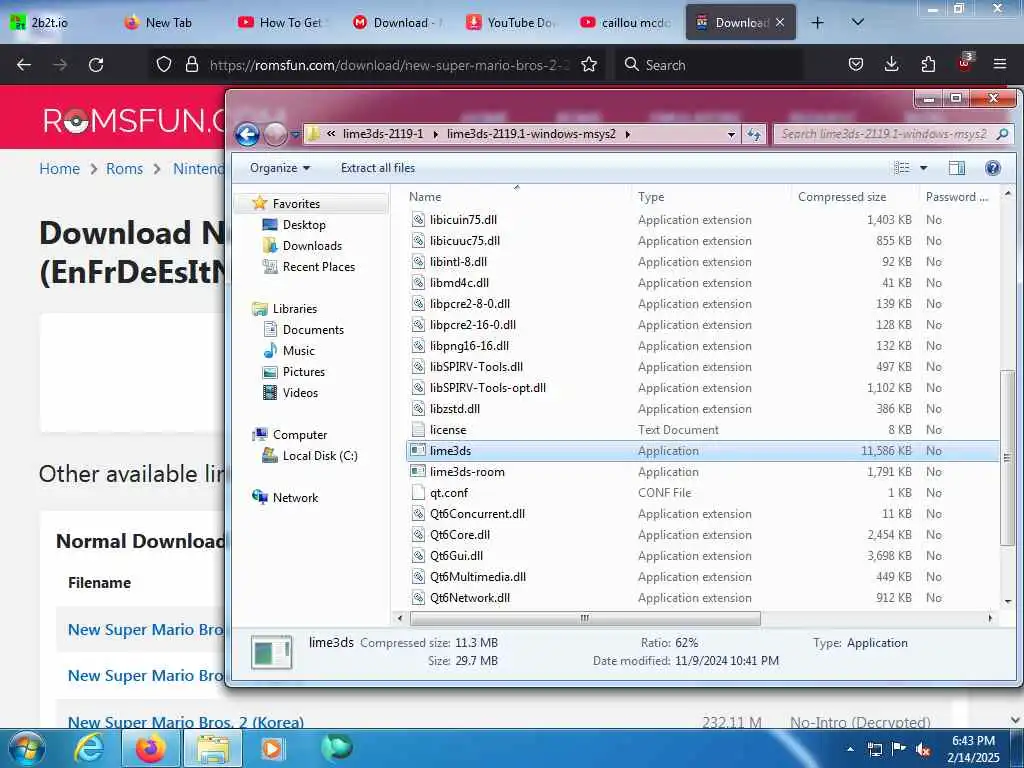Image resolution: width=1024 pixels, height=768 pixels.
Task: Open Windows Start menu
Action: click(x=27, y=748)
